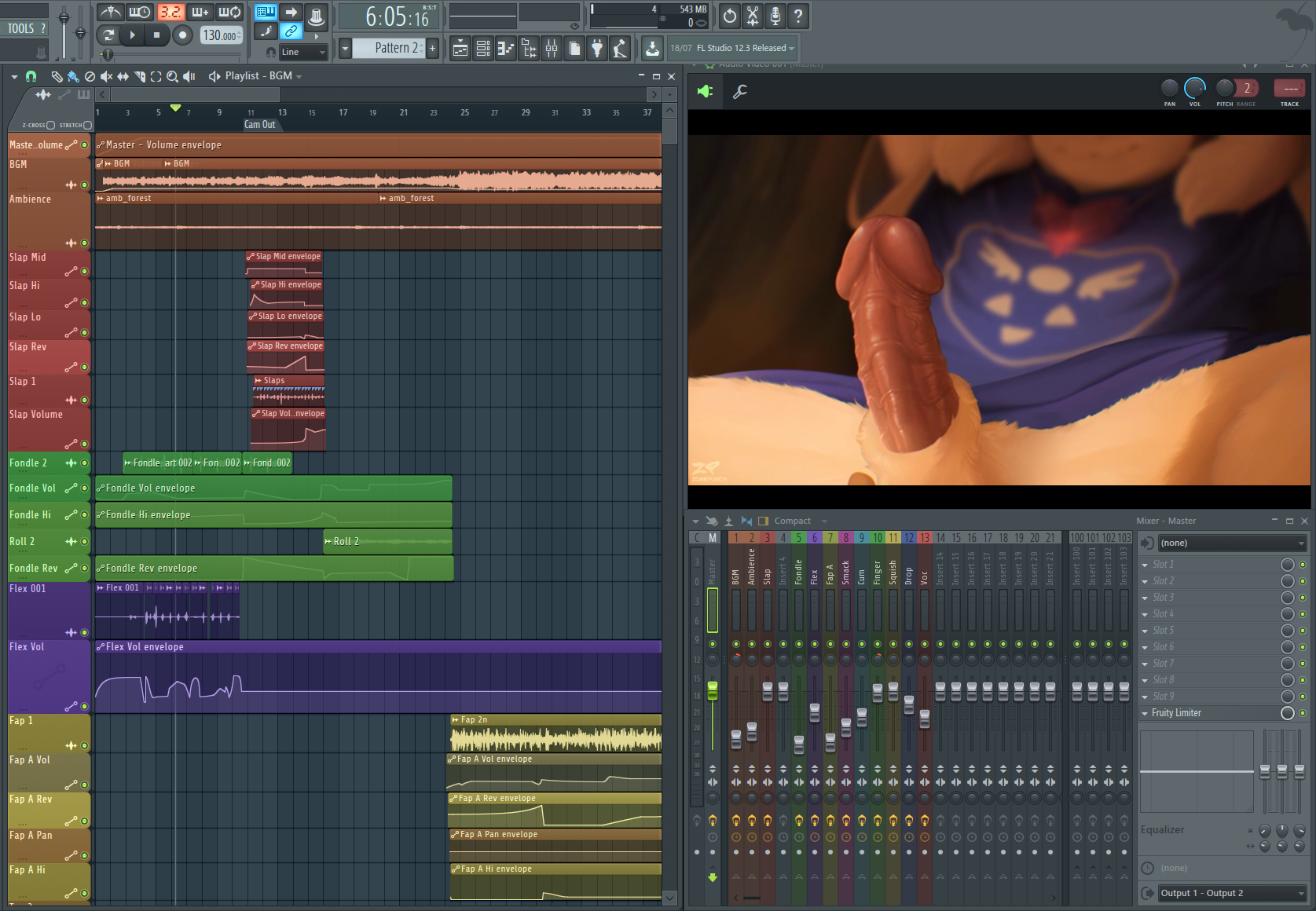The width and height of the screenshot is (1316, 911).
Task: Click the Record button in transport
Action: 182,35
